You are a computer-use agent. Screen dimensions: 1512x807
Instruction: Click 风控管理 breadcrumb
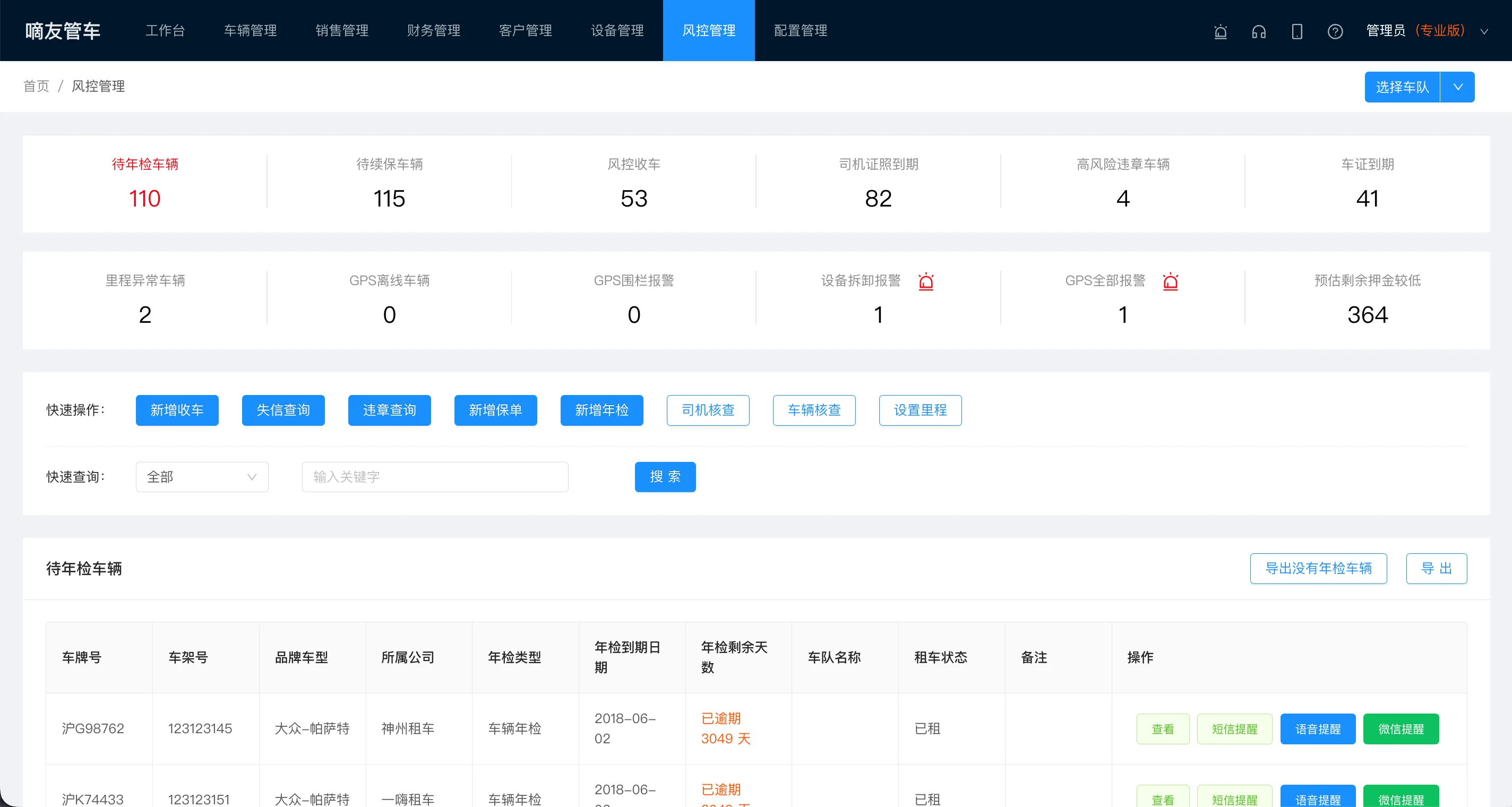pos(98,87)
